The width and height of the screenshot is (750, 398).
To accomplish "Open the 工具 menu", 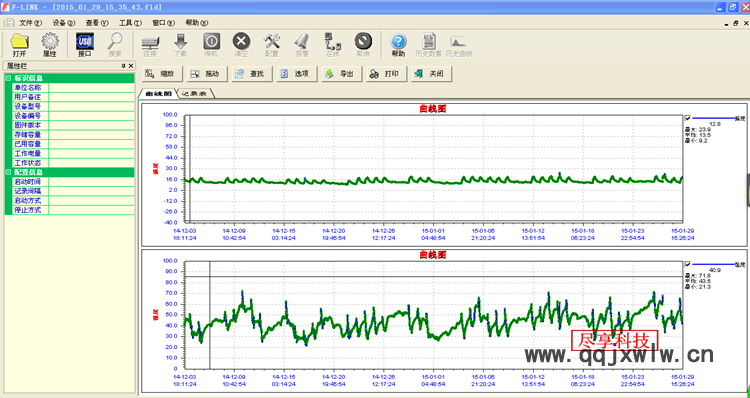I will (130, 23).
